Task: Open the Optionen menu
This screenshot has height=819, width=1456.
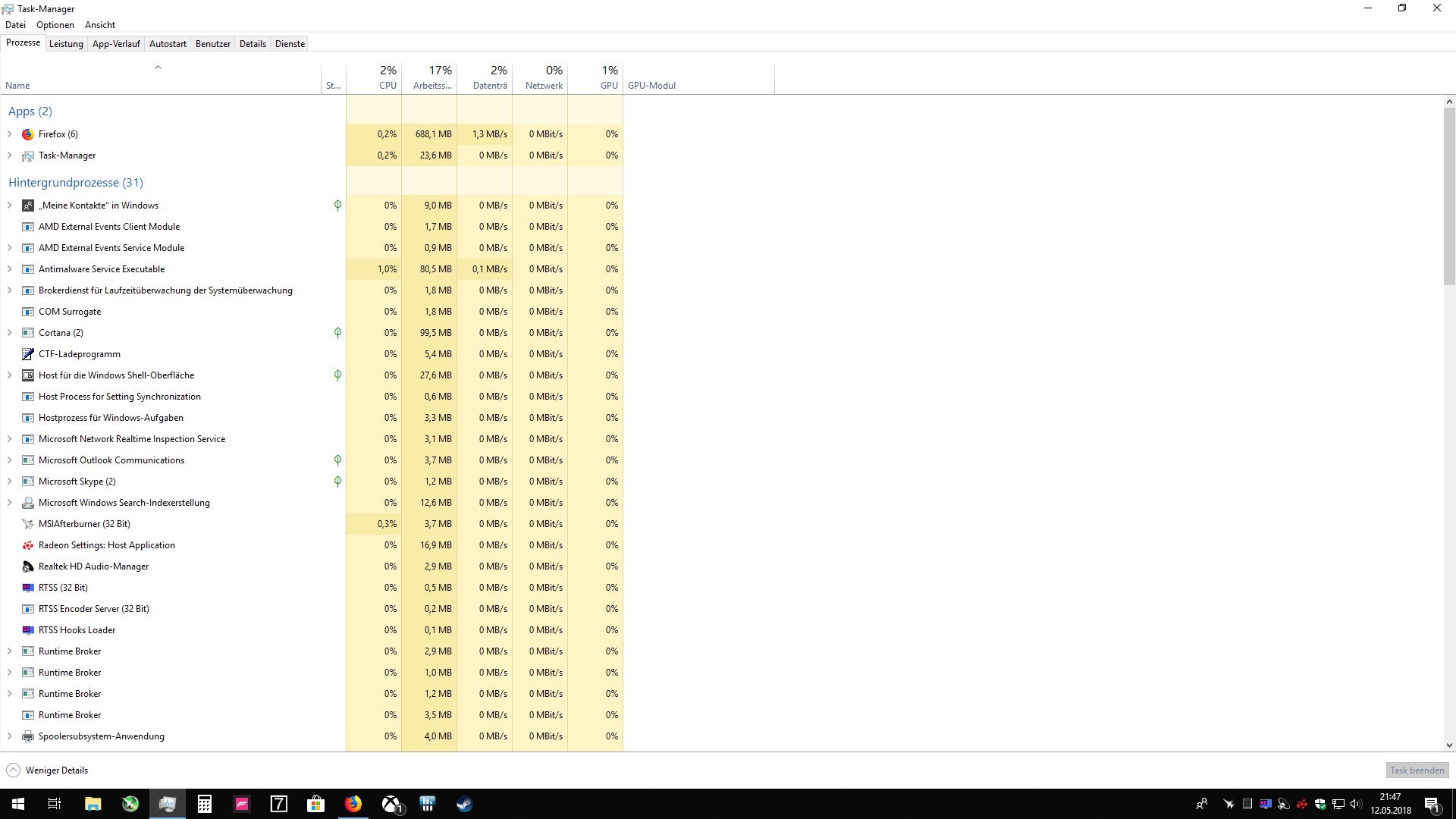Action: click(55, 25)
